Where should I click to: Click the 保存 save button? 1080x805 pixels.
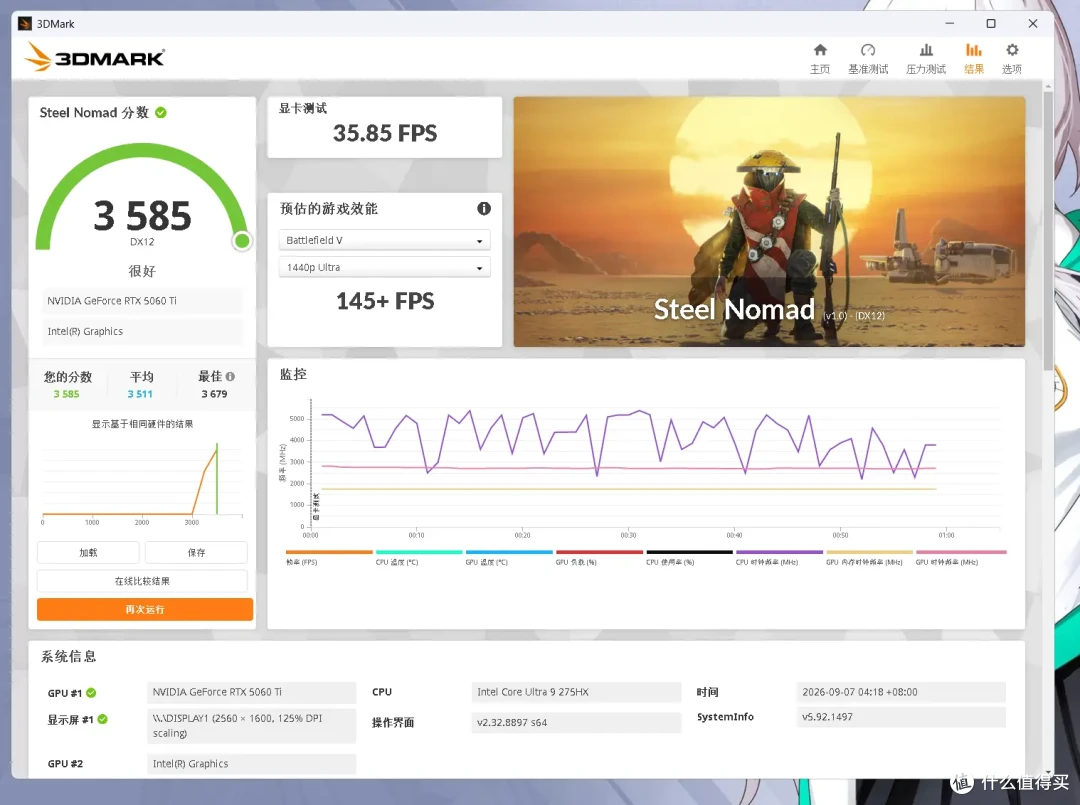[x=196, y=552]
